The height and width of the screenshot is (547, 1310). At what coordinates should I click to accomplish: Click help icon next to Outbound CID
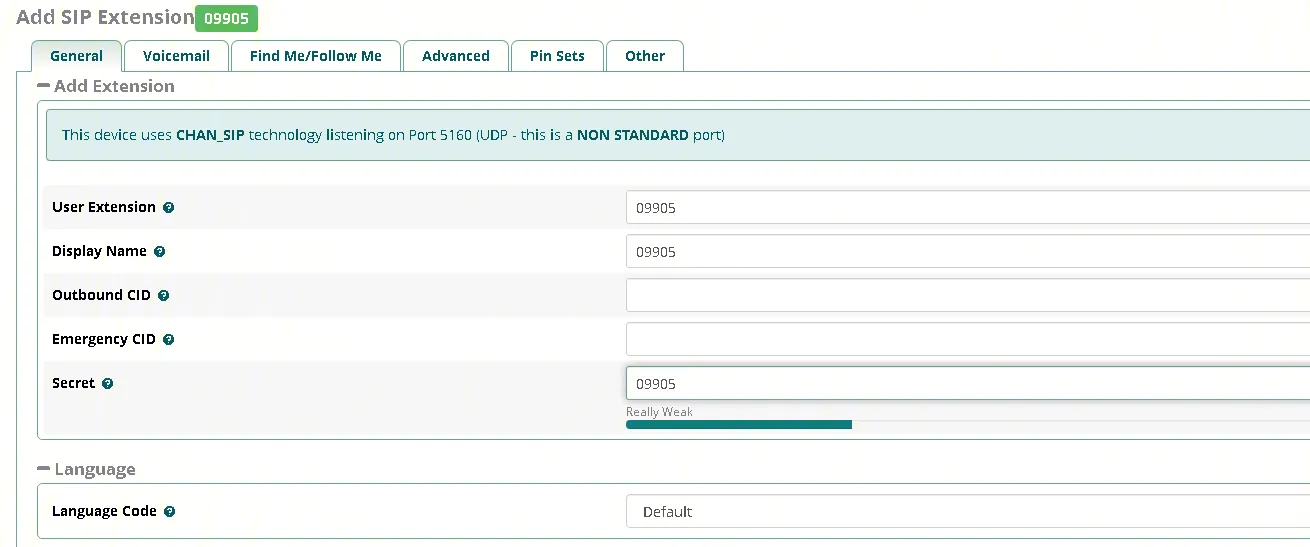click(x=163, y=296)
